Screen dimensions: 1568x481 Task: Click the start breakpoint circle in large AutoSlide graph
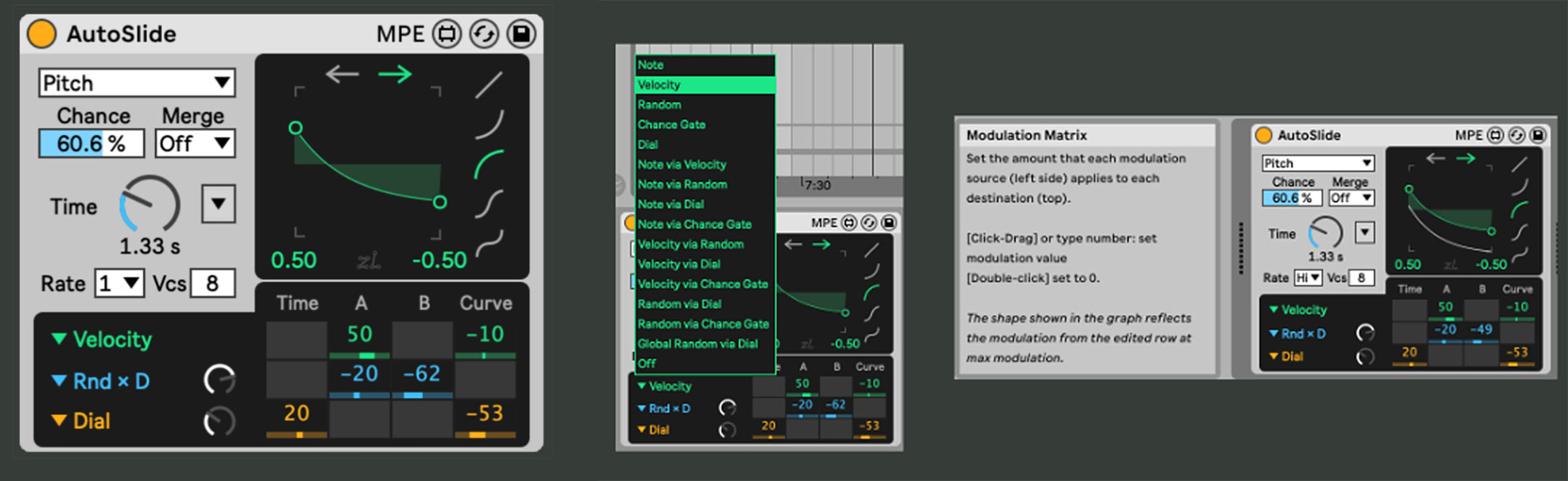[x=296, y=127]
